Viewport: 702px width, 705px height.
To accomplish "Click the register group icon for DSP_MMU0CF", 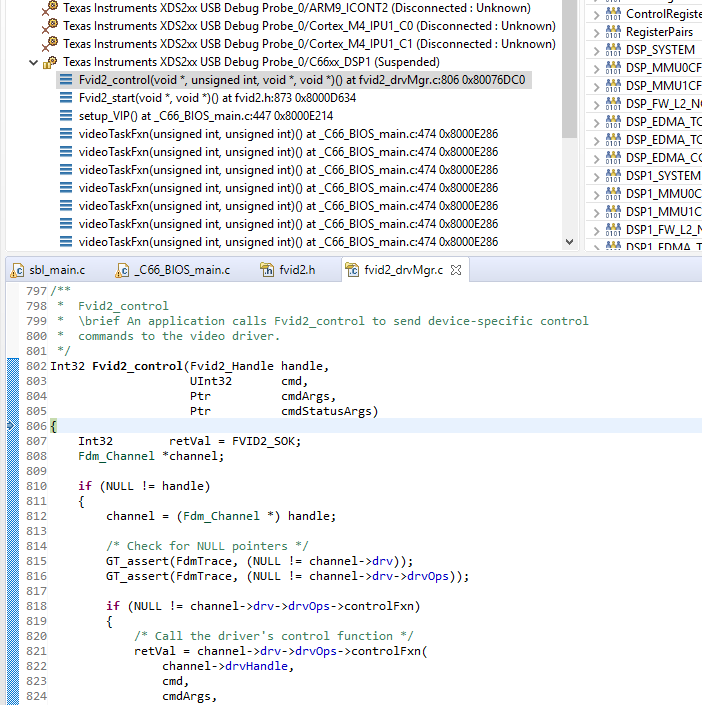I will pyautogui.click(x=613, y=68).
